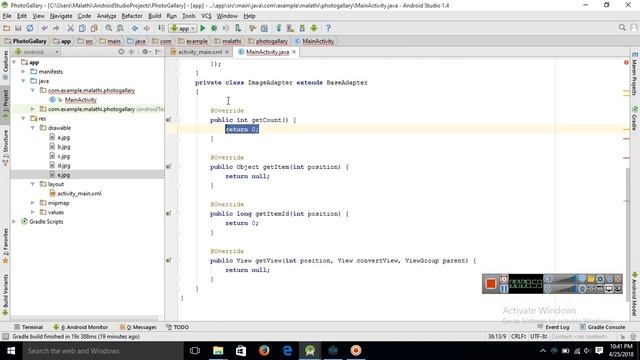Expand the manifests folder

(23, 71)
